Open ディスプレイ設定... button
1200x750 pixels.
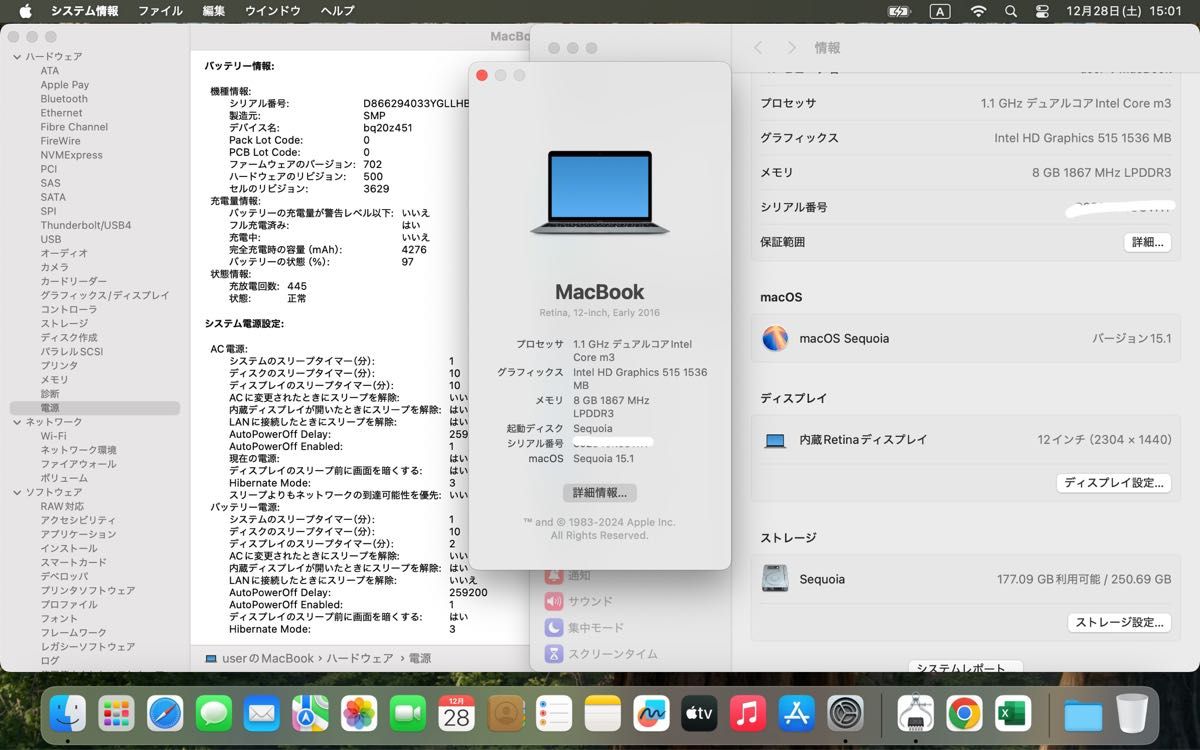(1114, 482)
